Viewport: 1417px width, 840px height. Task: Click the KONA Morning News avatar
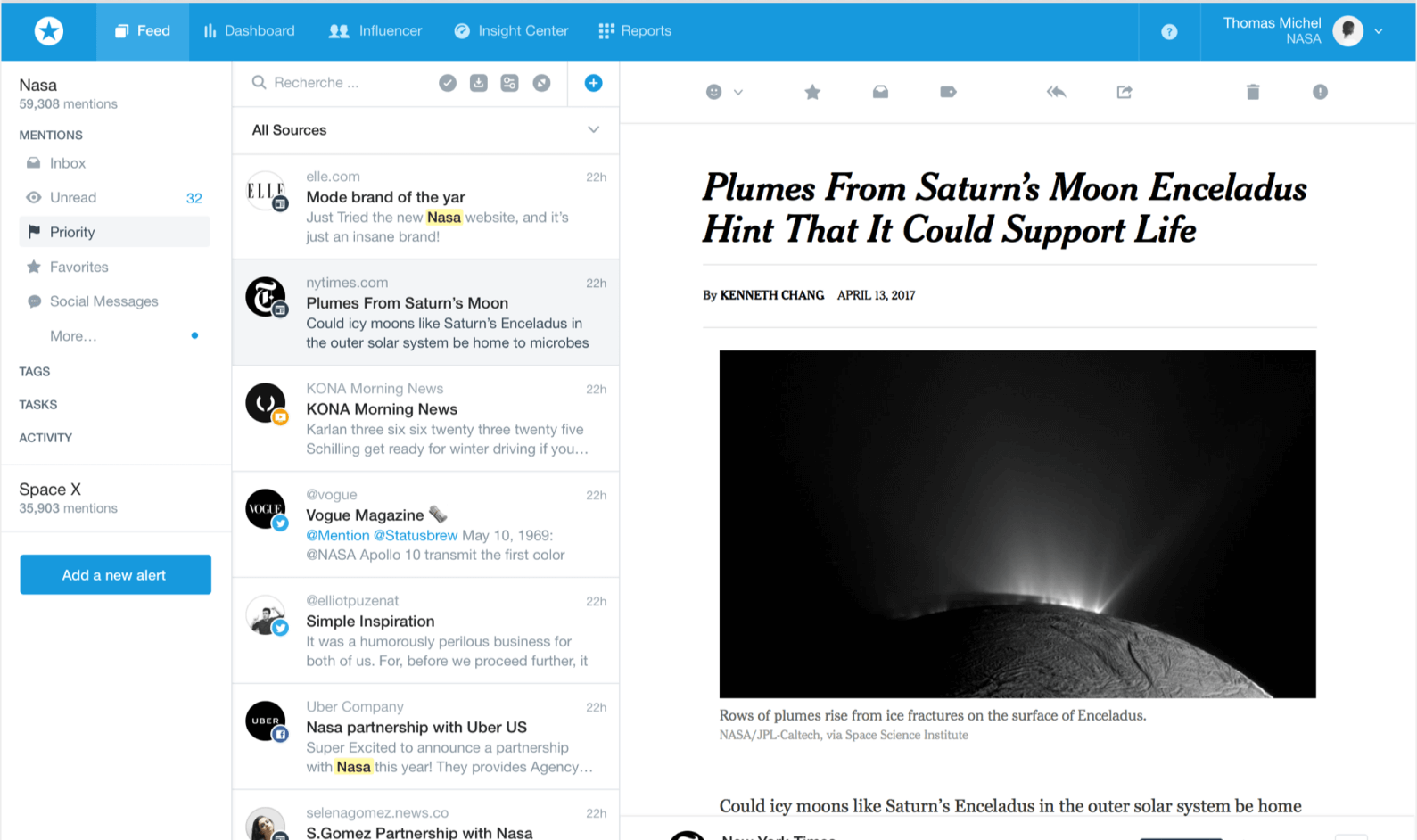click(x=266, y=403)
